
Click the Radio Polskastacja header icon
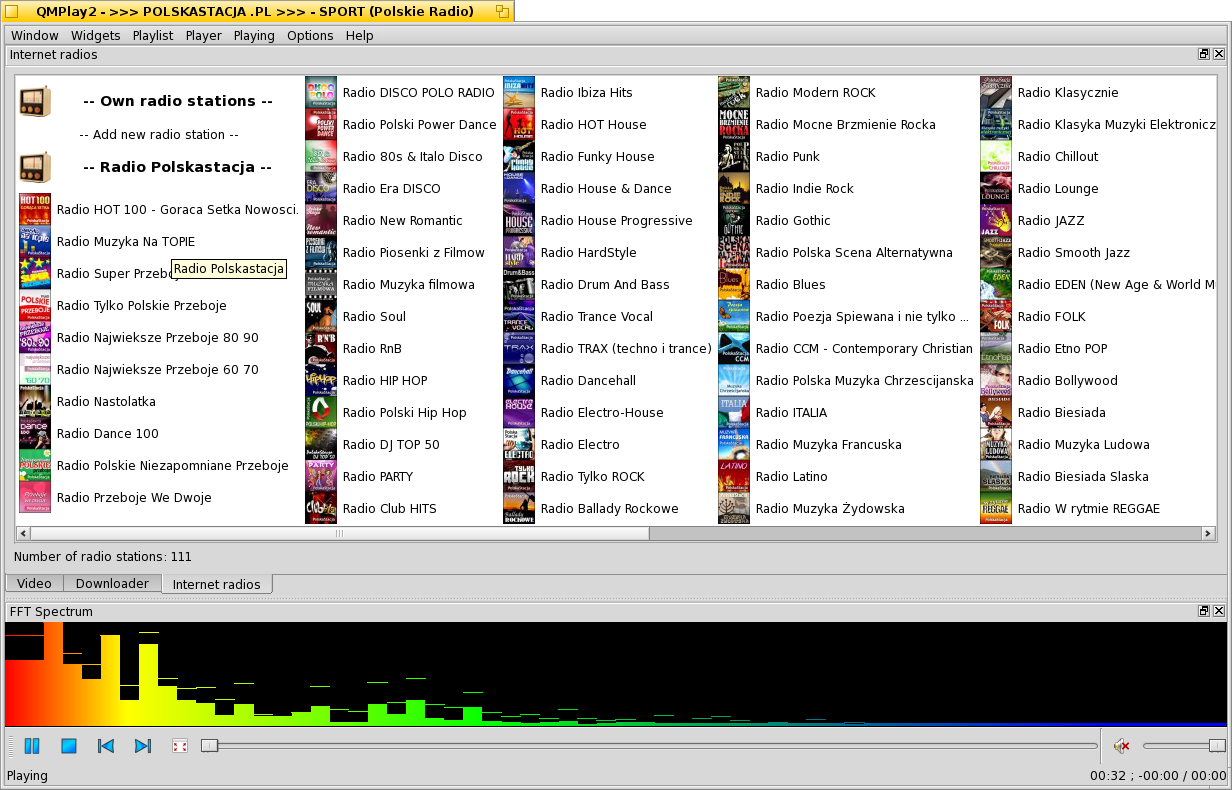point(35,167)
